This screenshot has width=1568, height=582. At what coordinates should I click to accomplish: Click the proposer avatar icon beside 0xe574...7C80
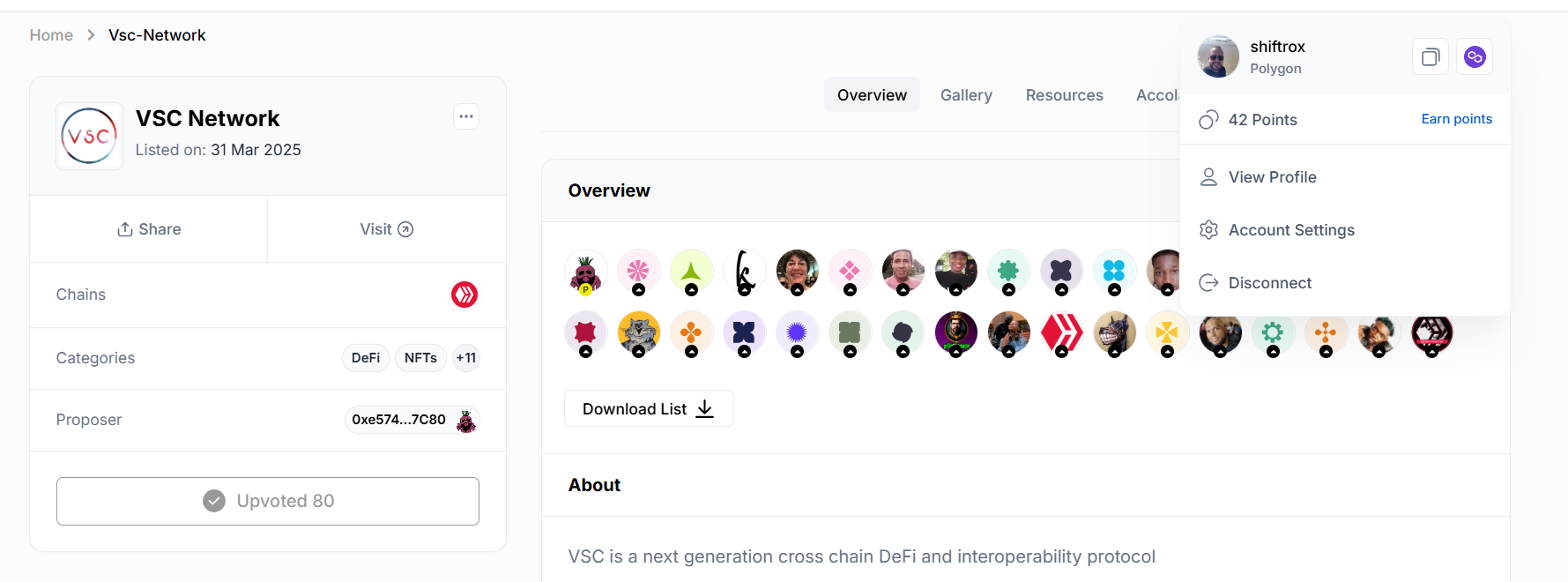pos(465,421)
